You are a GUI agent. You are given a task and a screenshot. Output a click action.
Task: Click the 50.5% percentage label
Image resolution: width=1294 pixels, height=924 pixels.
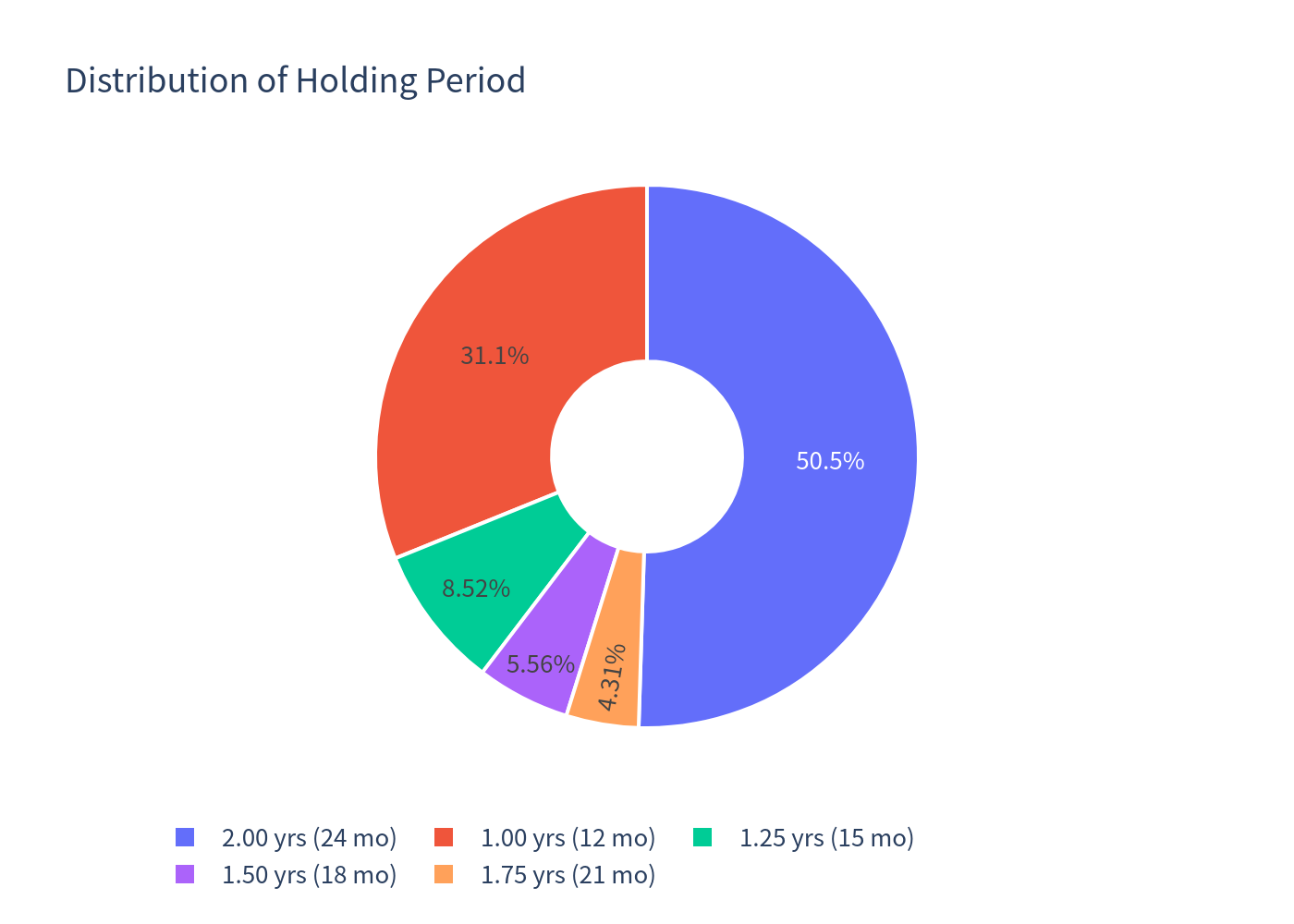point(830,461)
